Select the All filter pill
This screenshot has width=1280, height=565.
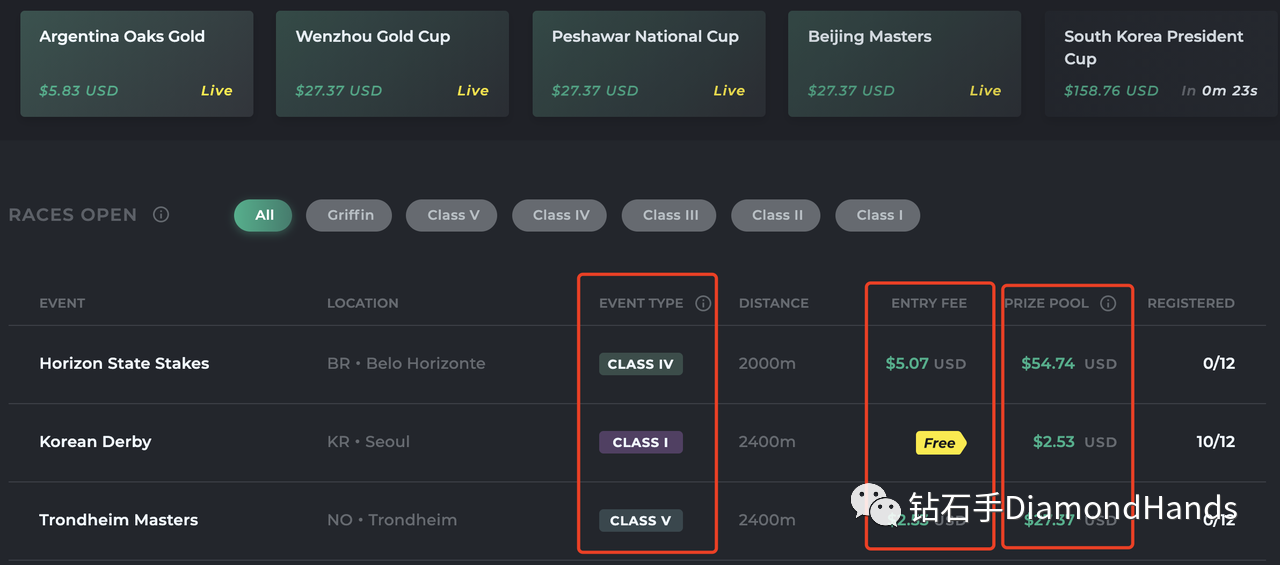point(264,215)
